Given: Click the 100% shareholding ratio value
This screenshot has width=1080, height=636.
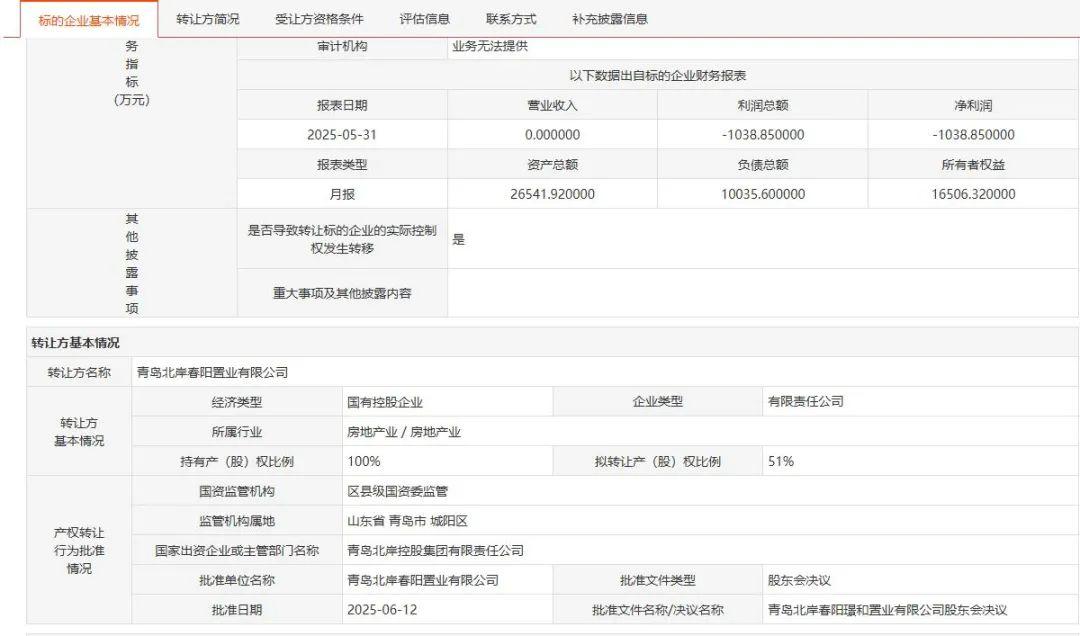Looking at the screenshot, I should coord(364,461).
